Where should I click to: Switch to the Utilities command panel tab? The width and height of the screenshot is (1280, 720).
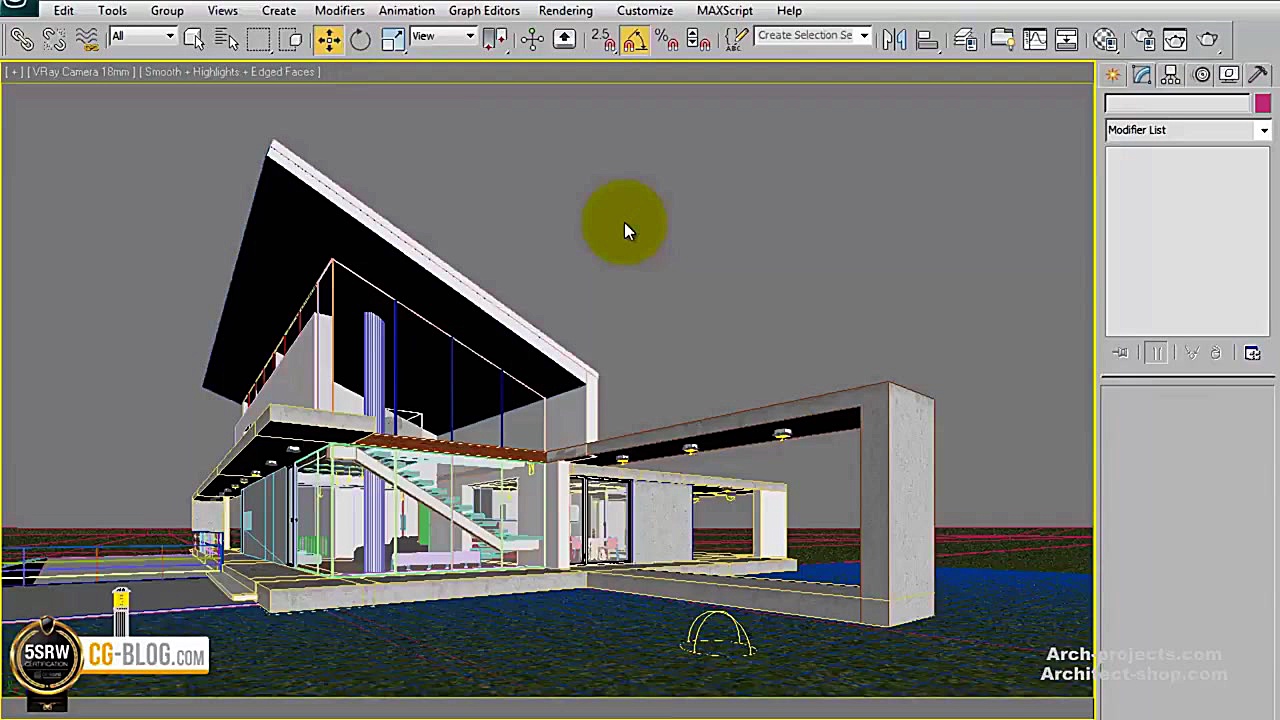[x=1259, y=76]
